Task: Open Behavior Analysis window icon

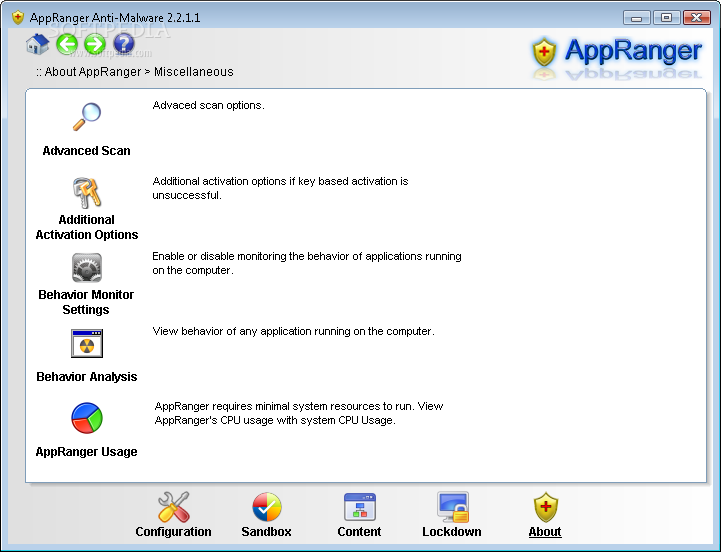Action: [86, 343]
